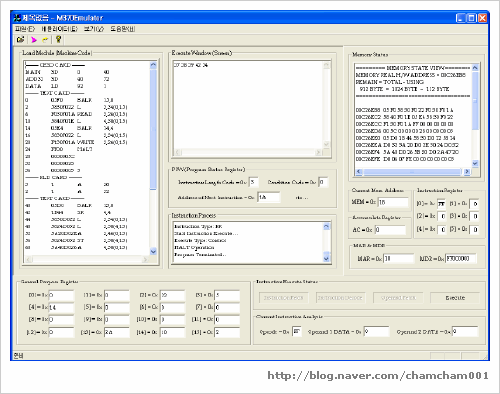Open the 보기(V) menu

pos(94,29)
